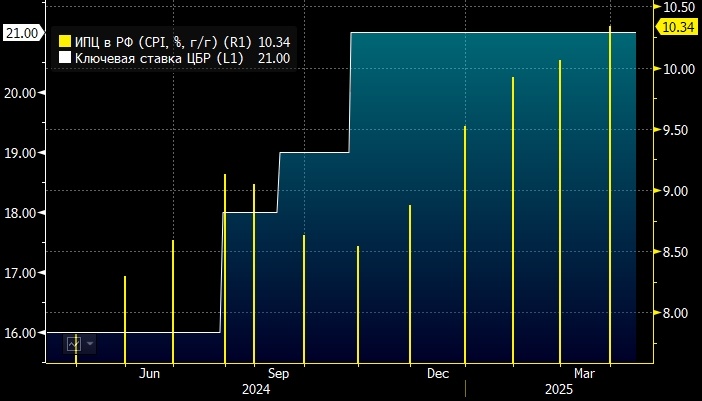Viewport: 702px width, 401px height.
Task: Open the dropdown arrow beside chart icon
Action: pos(90,344)
